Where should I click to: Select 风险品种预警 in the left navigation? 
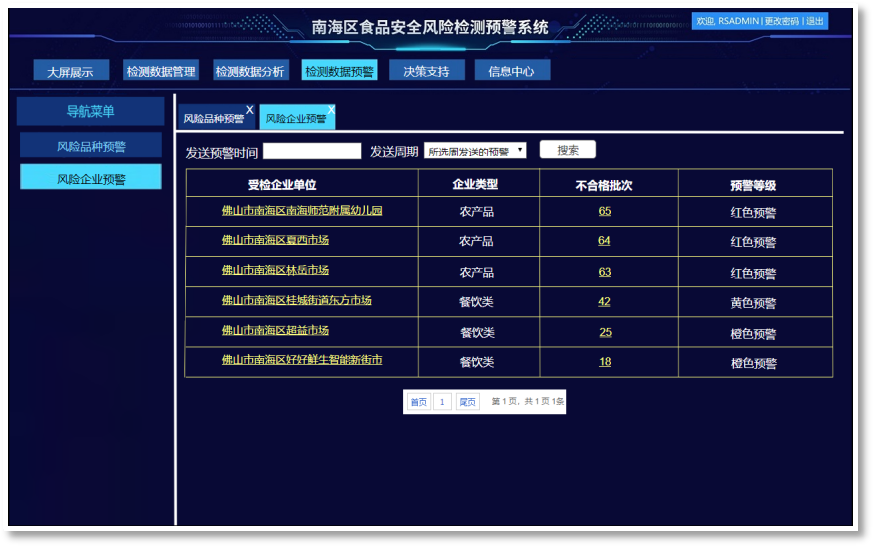[x=91, y=146]
